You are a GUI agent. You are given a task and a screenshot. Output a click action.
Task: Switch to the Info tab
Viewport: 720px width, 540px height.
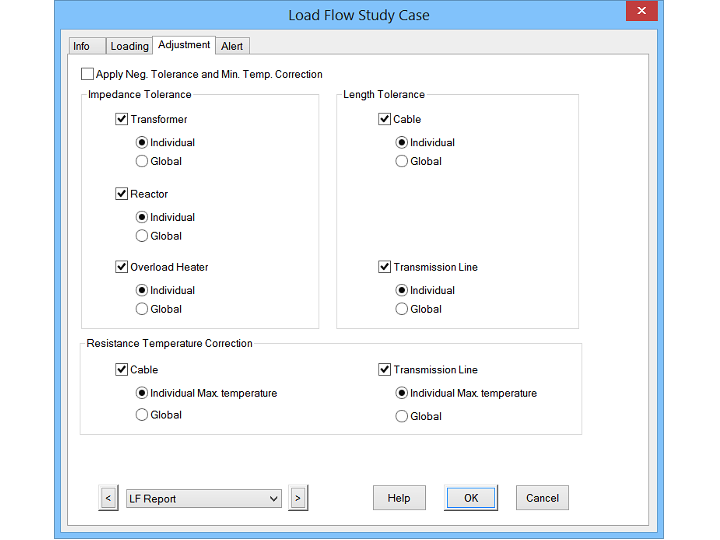(x=81, y=46)
